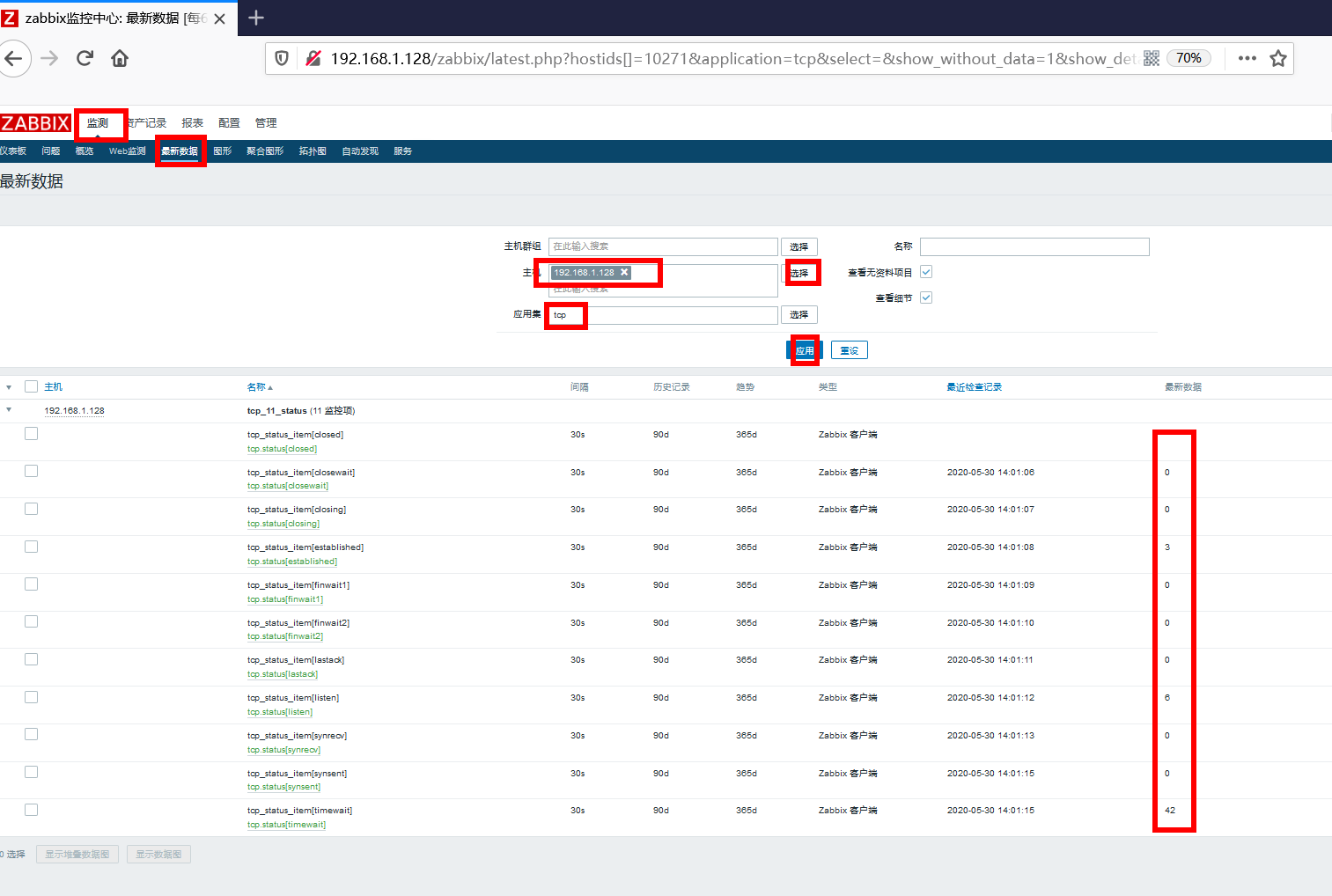Open the 配置 main menu

click(229, 123)
